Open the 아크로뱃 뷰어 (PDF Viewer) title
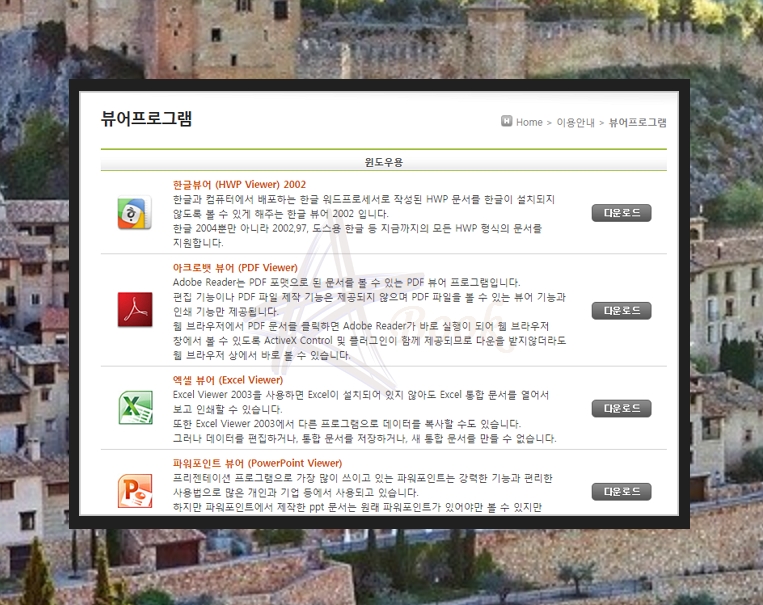763x605 pixels. coord(235,268)
